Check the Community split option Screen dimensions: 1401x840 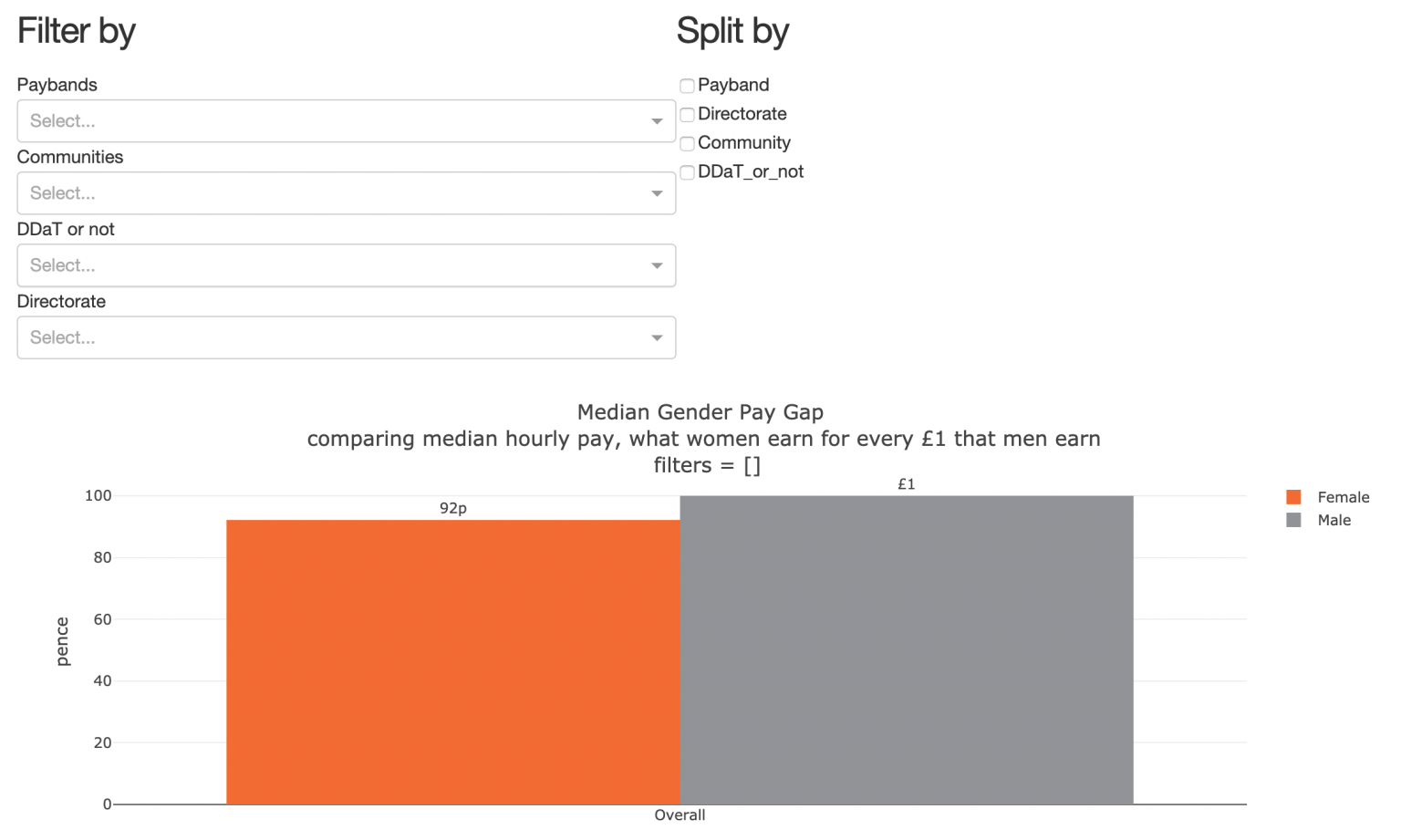687,143
